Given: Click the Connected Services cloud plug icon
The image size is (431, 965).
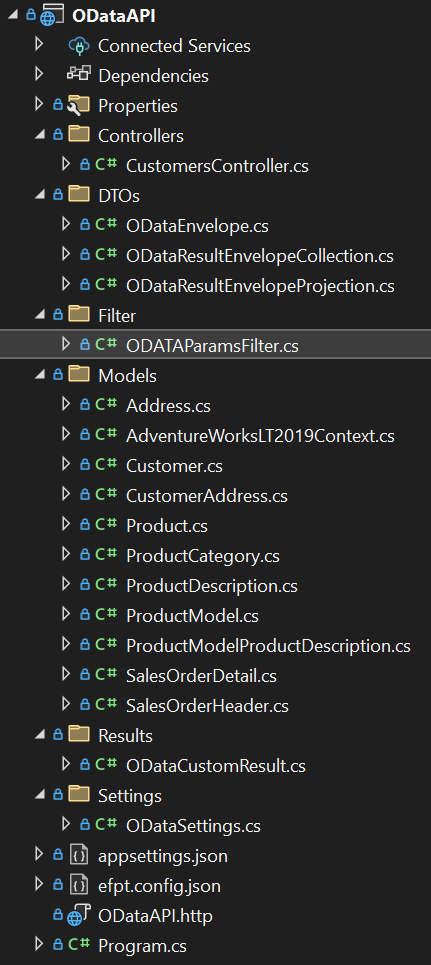Looking at the screenshot, I should tap(79, 46).
